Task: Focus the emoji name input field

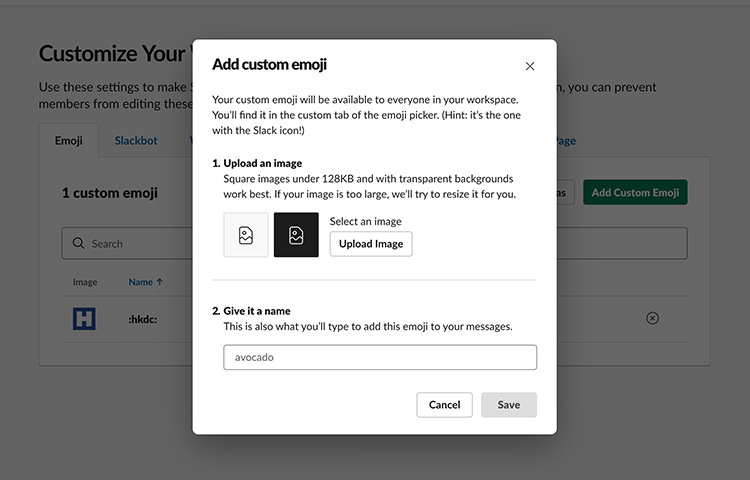Action: click(x=380, y=357)
